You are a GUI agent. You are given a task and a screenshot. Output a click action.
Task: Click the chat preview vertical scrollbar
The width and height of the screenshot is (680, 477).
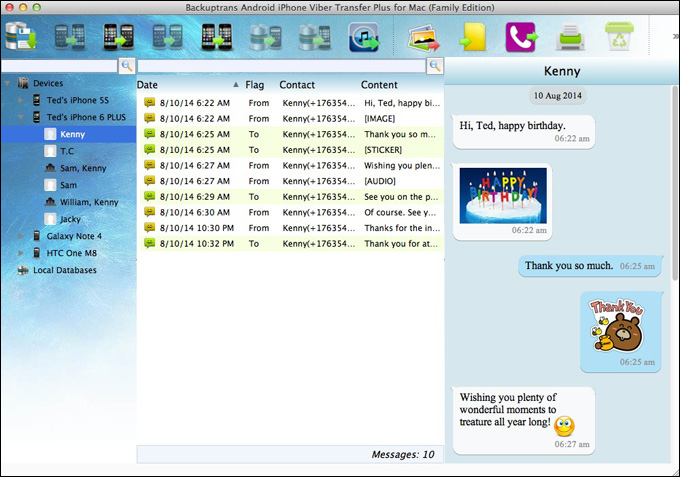(x=675, y=182)
